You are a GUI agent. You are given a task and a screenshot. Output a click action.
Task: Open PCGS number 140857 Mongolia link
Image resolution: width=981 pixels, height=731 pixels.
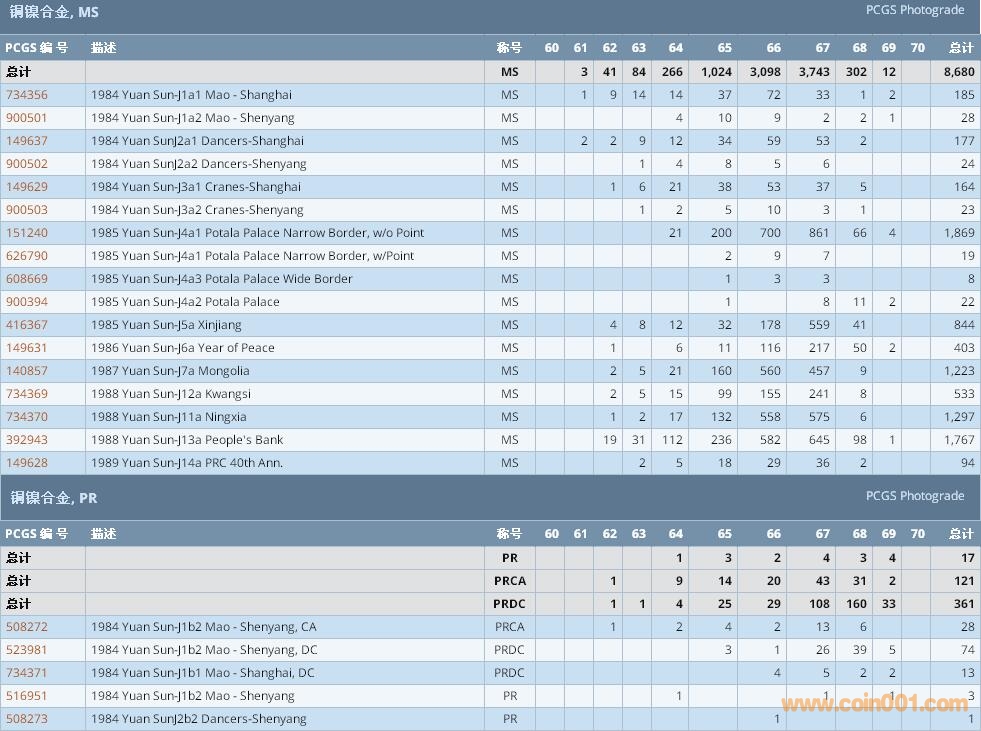pyautogui.click(x=27, y=371)
